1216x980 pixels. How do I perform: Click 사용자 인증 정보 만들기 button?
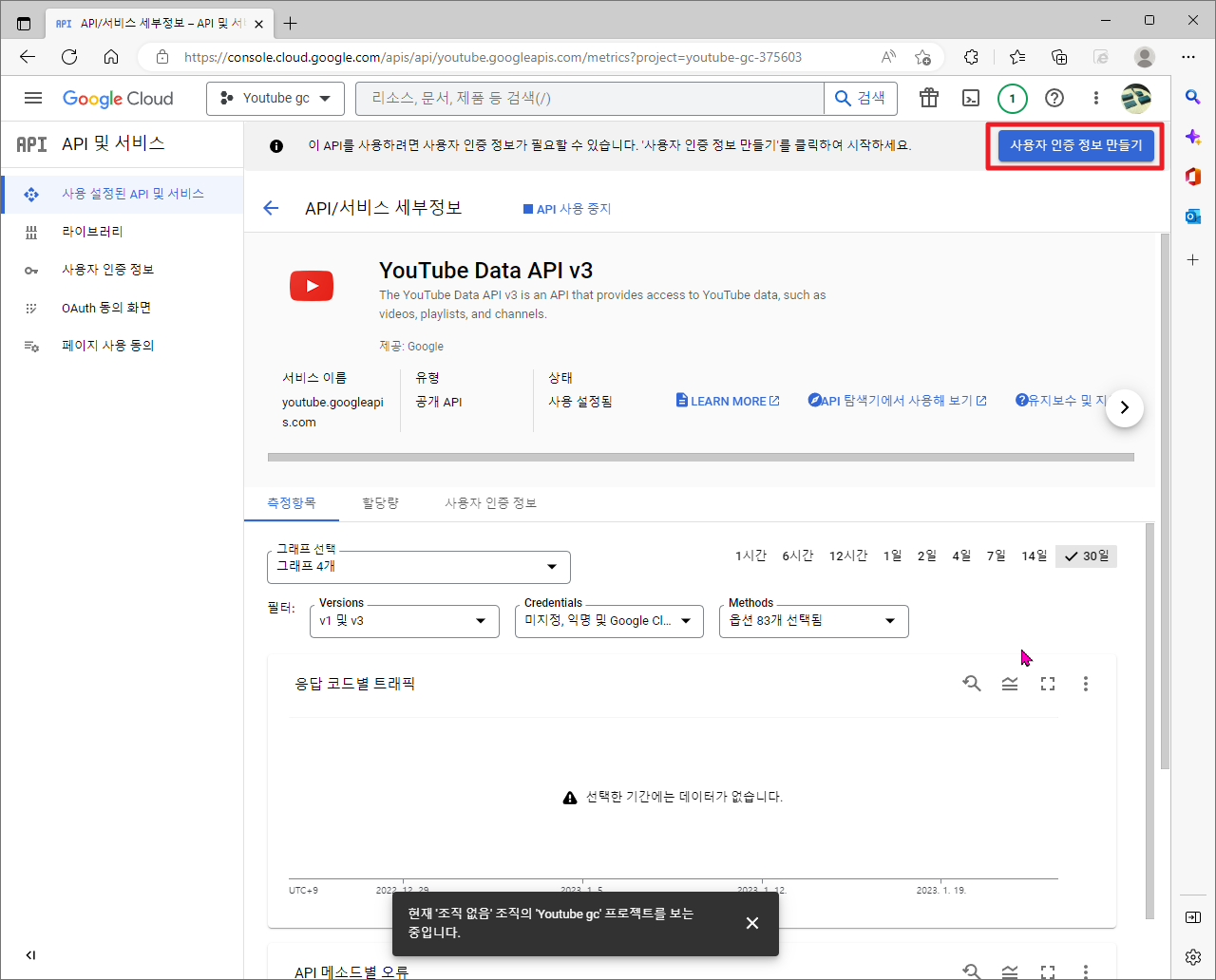pos(1075,146)
